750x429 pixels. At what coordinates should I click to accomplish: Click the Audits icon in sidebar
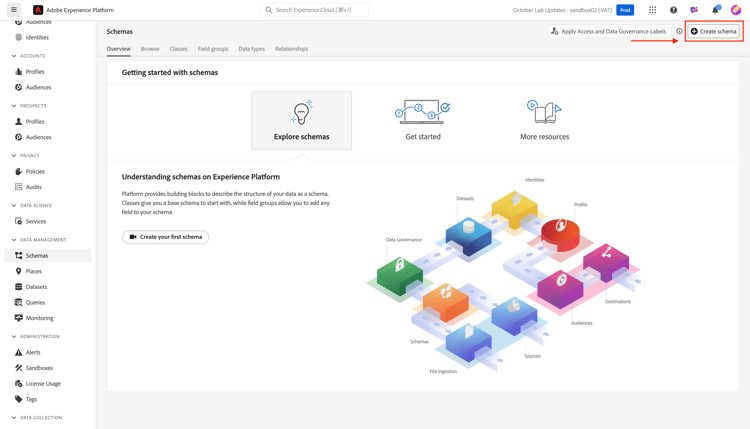(19, 187)
